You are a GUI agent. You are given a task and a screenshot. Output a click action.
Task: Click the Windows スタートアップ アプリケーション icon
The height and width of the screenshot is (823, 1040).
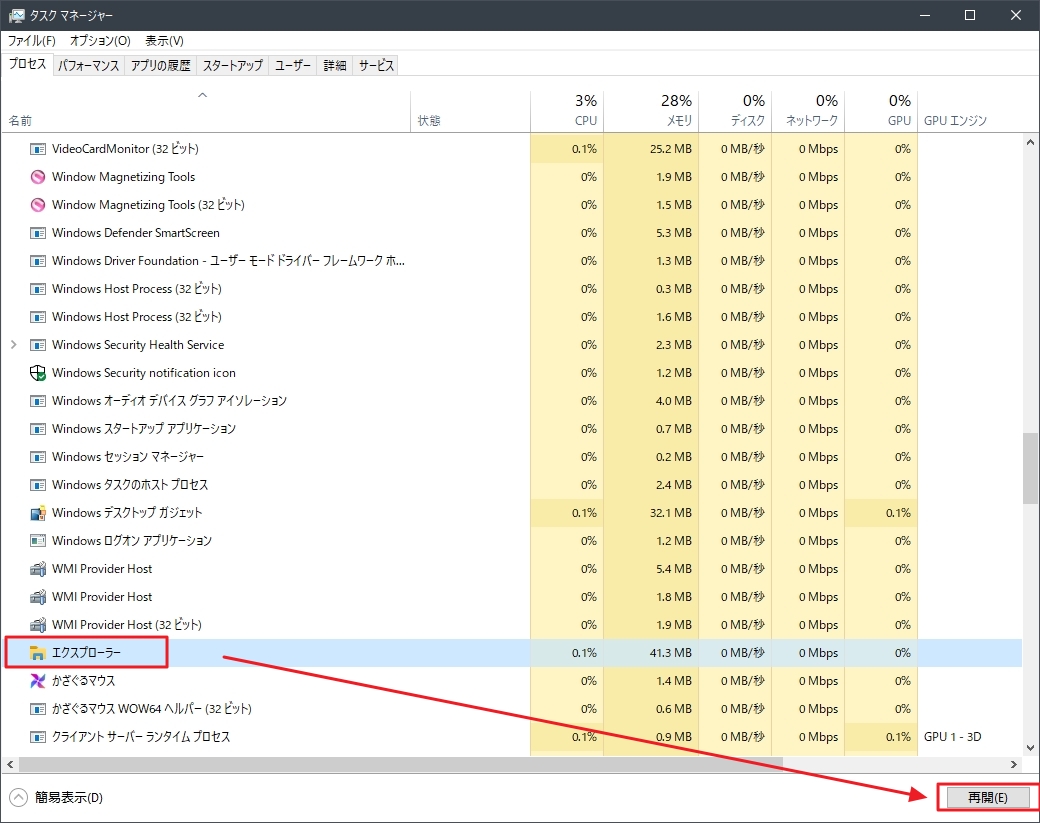tap(38, 429)
